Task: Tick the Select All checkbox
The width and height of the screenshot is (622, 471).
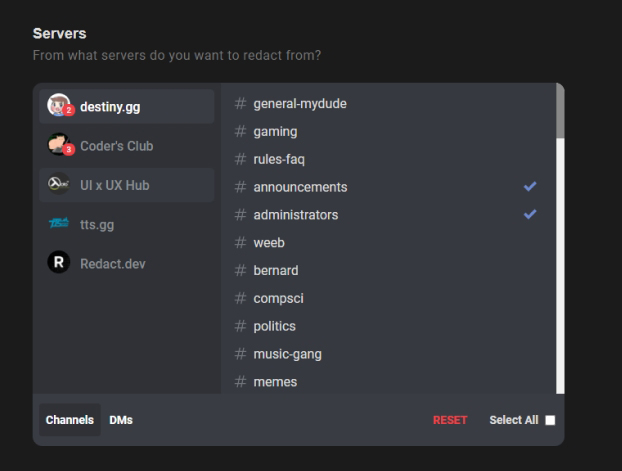Action: tap(550, 420)
